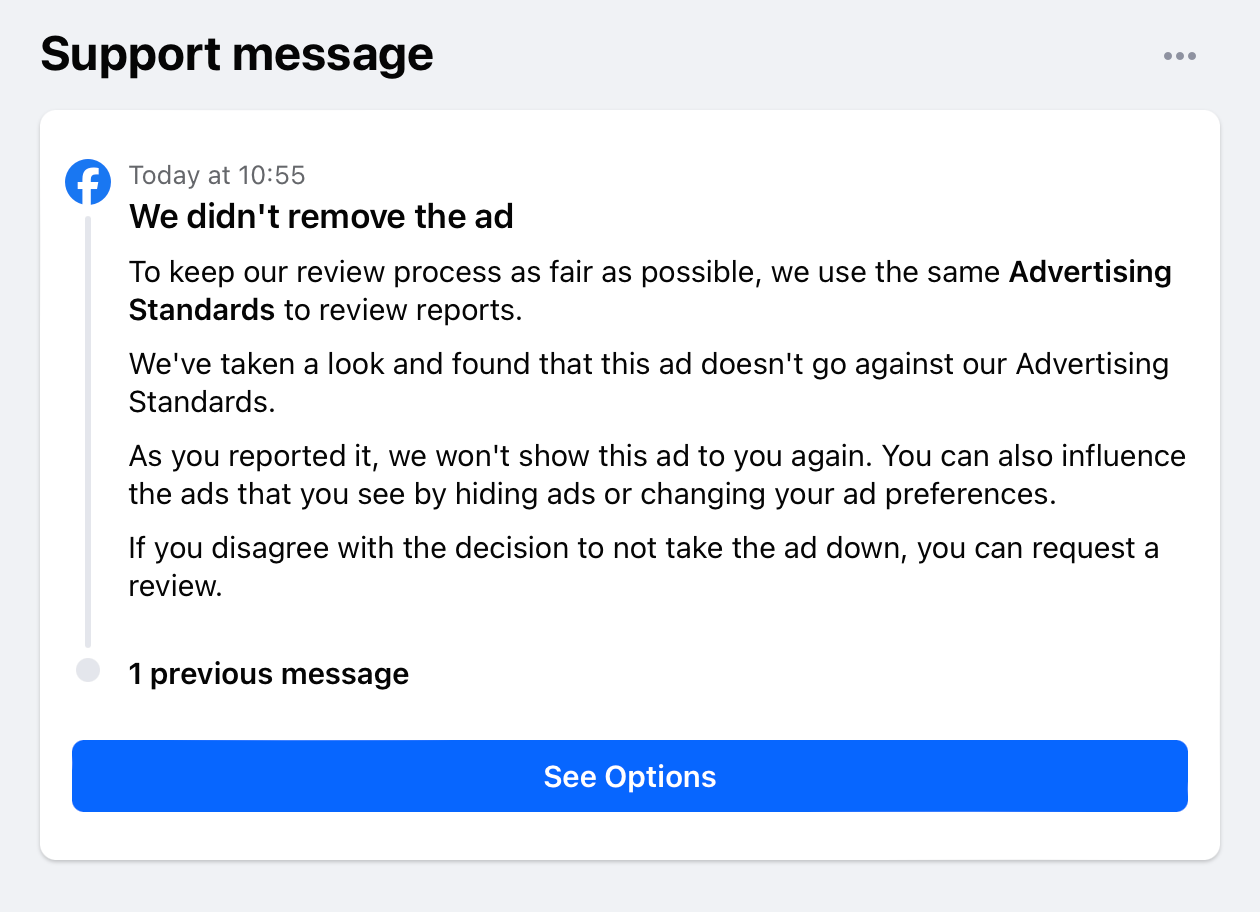Click the Facebook logo avatar icon

pos(88,182)
